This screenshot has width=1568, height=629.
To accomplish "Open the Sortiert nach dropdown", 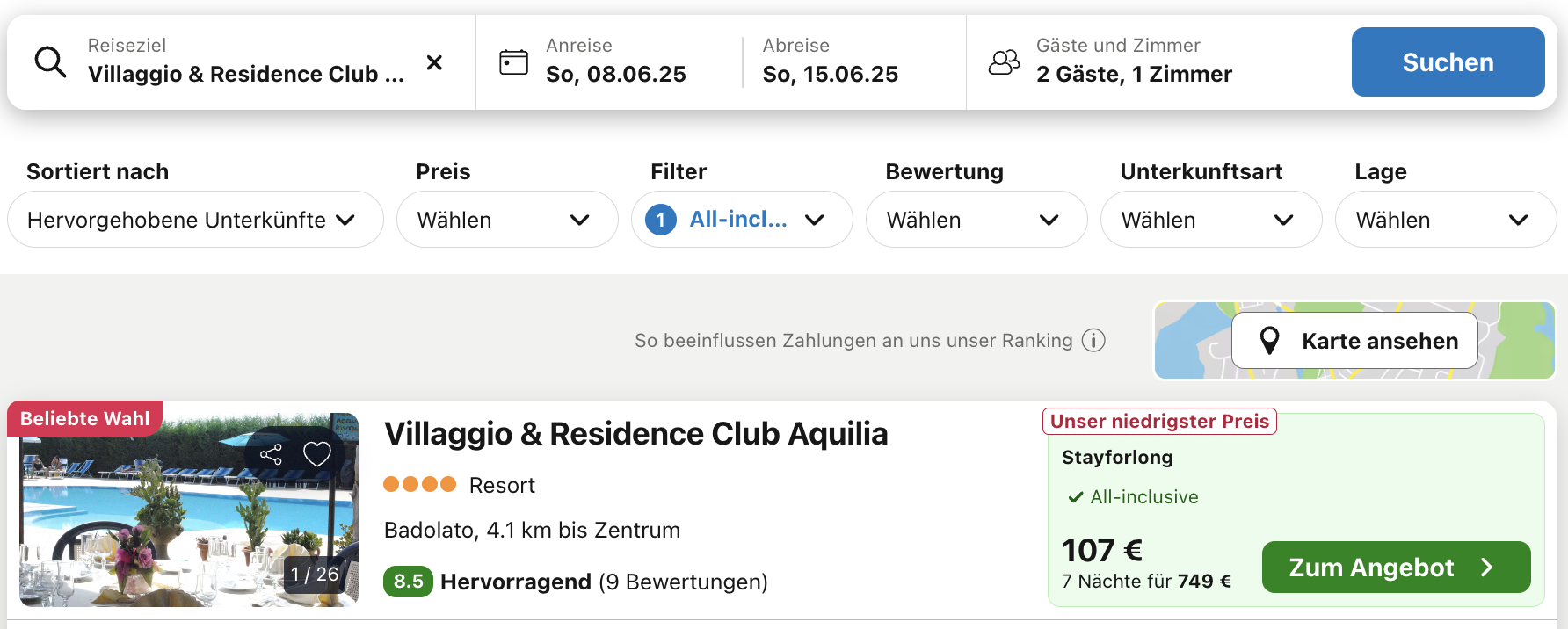I will [x=195, y=220].
